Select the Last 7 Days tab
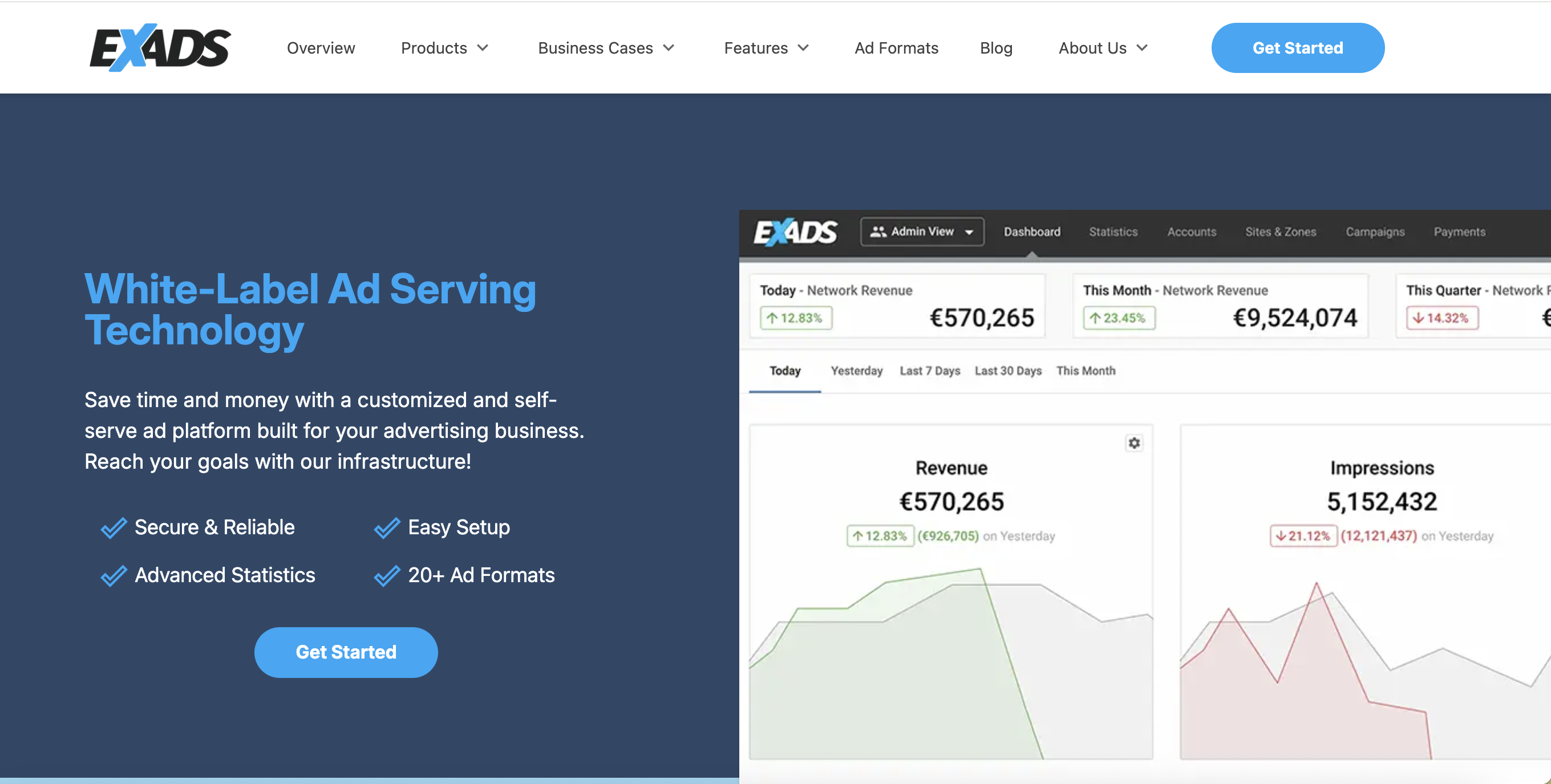1551x784 pixels. point(930,371)
